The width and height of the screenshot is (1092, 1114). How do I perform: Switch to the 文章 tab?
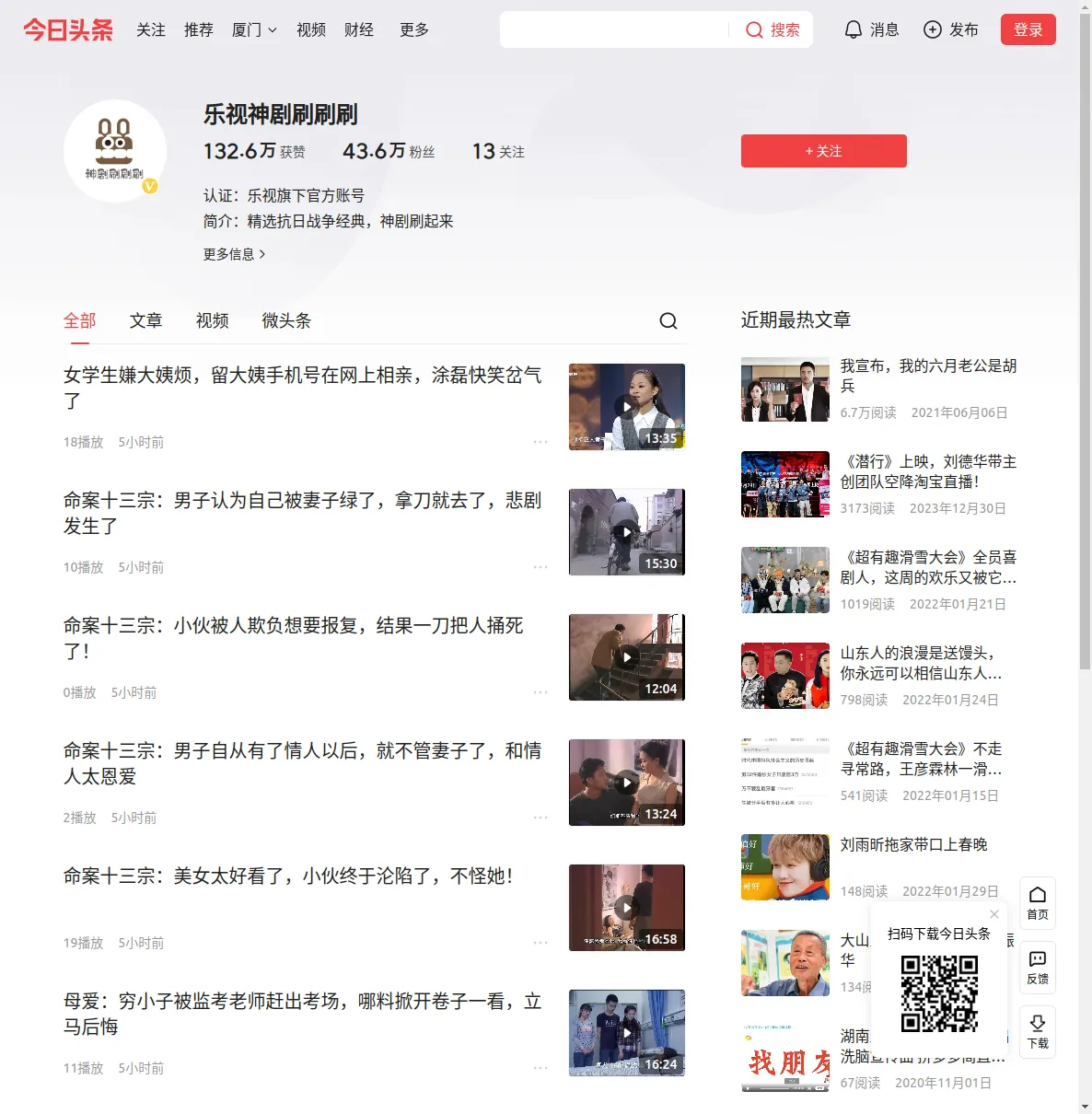(146, 320)
